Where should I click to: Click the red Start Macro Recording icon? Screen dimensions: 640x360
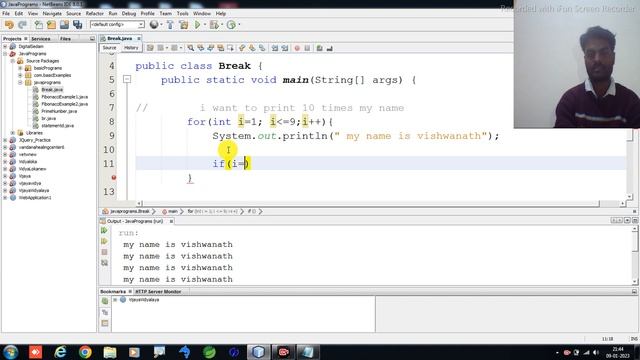[297, 48]
